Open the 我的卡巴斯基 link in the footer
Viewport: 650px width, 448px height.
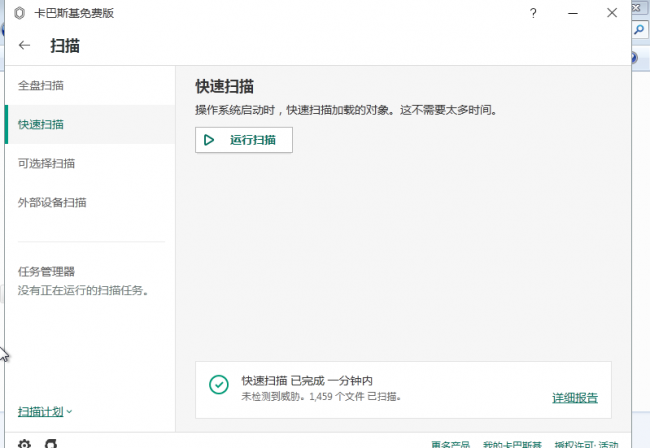point(512,444)
